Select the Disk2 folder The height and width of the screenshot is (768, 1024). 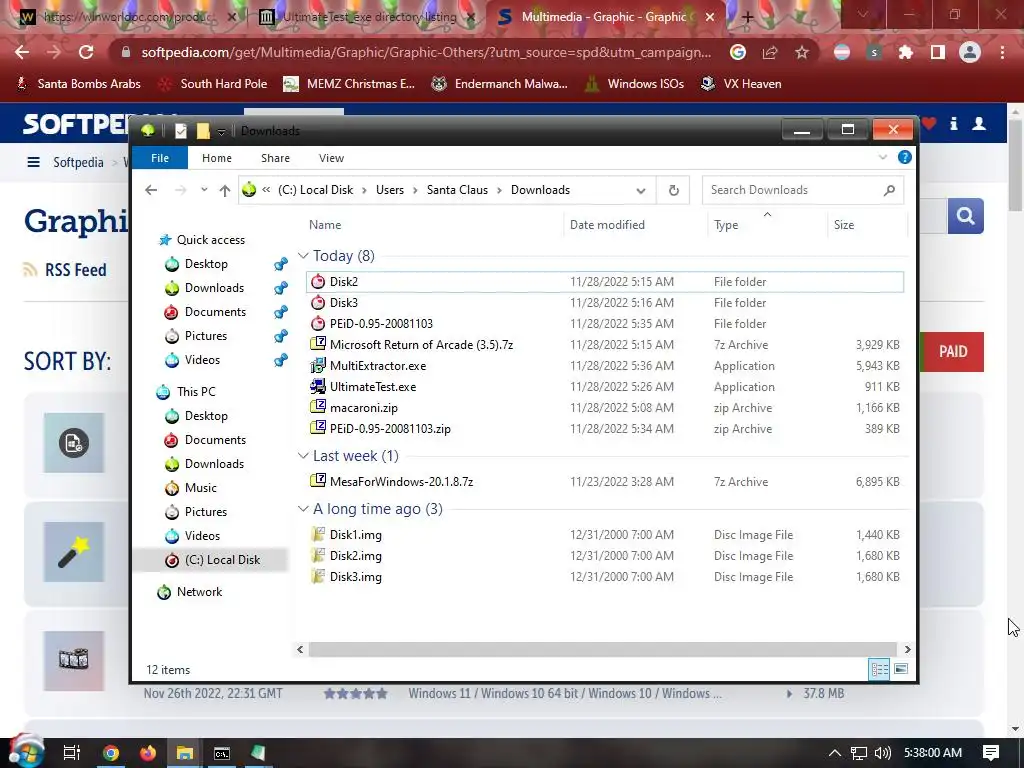pyautogui.click(x=604, y=282)
